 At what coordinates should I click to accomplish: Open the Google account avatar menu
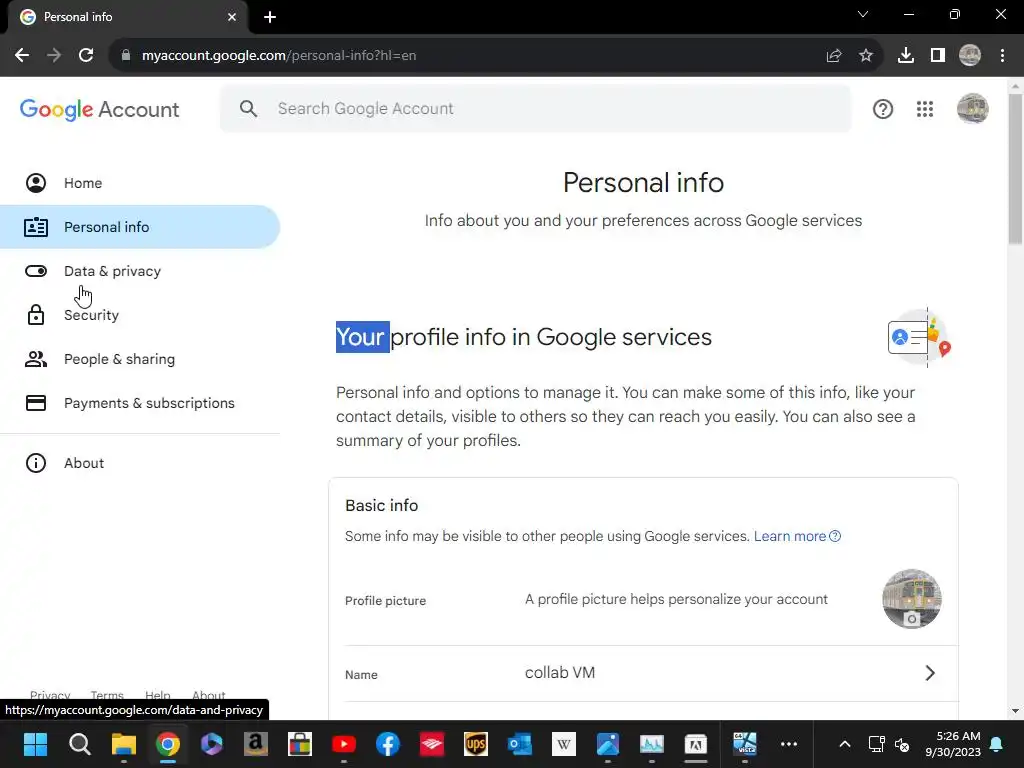pyautogui.click(x=972, y=108)
